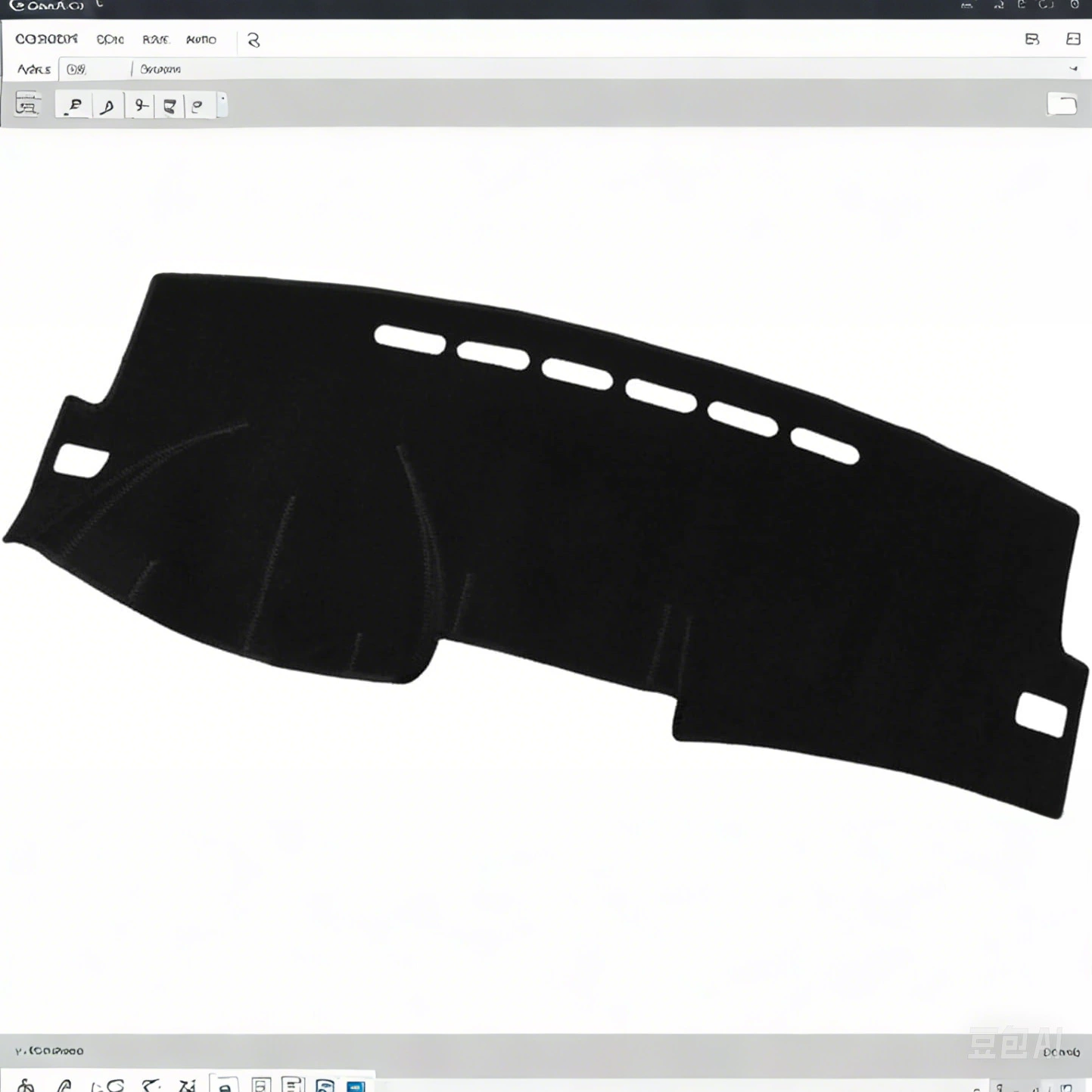
Task: Select the fourth icon in the white tool group
Action: tap(170, 105)
